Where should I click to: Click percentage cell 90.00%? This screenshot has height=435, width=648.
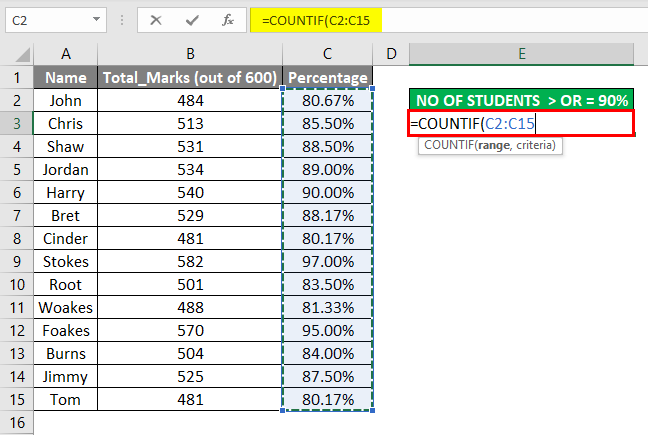tap(327, 193)
